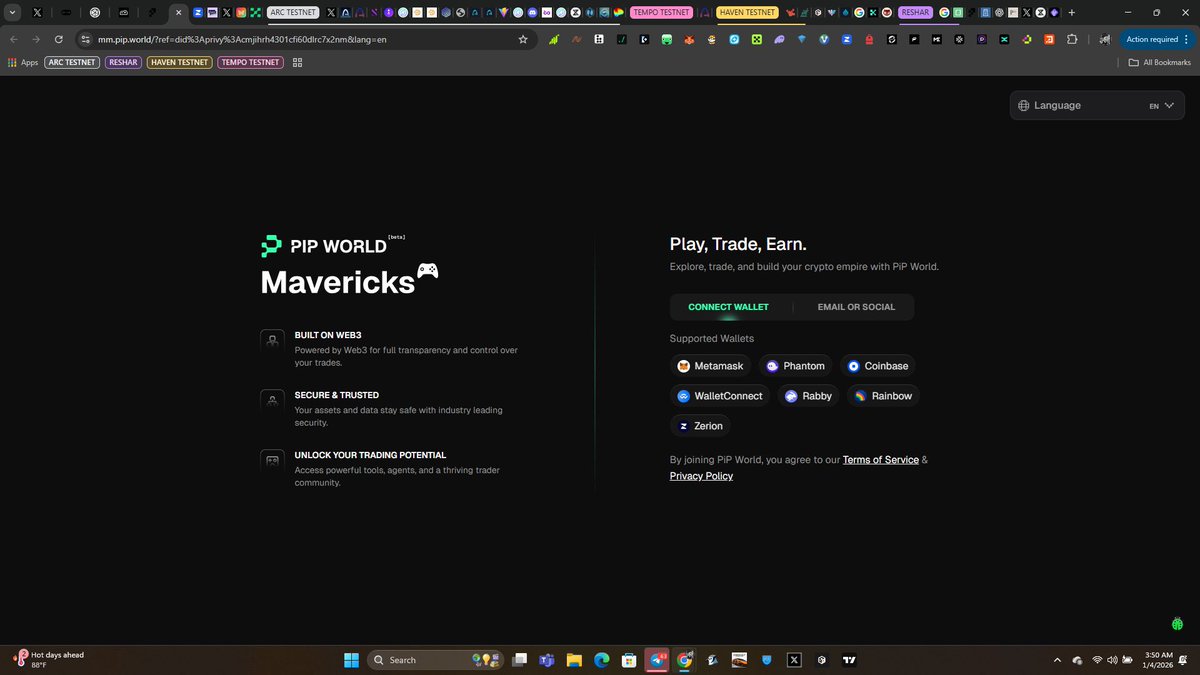The image size is (1200, 675).
Task: Click the green bug widget at page corner
Action: [1178, 623]
